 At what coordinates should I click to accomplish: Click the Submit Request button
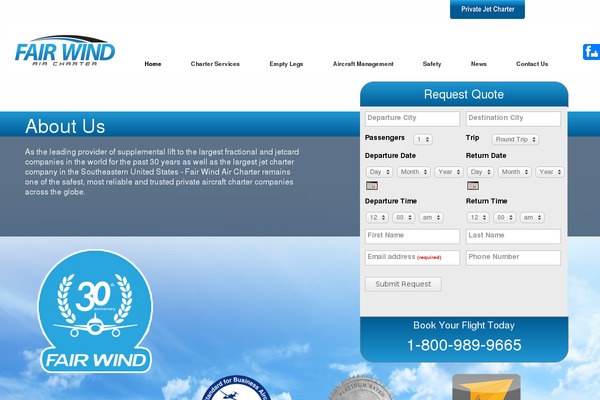click(x=403, y=284)
